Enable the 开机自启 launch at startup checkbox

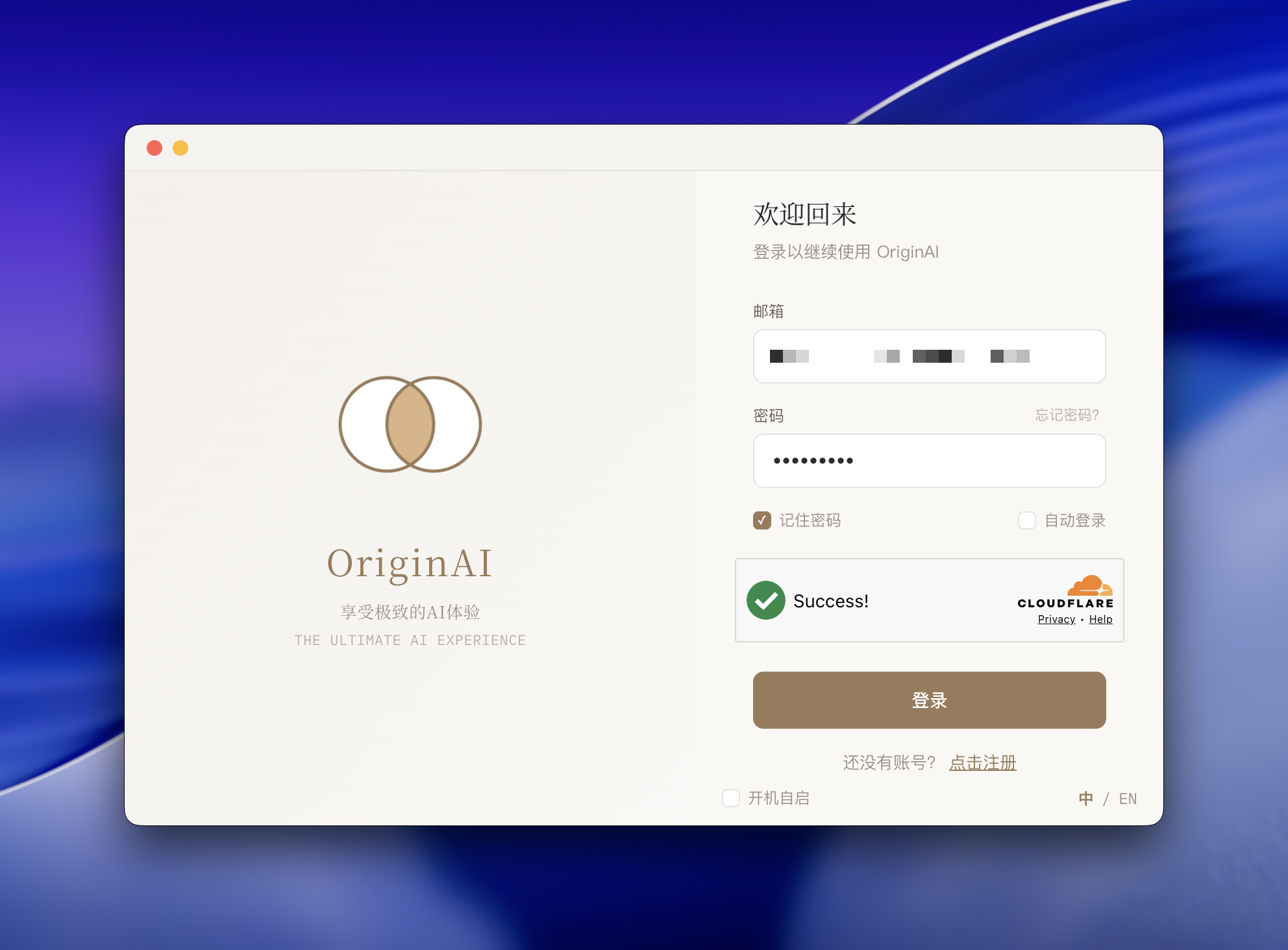pyautogui.click(x=731, y=798)
